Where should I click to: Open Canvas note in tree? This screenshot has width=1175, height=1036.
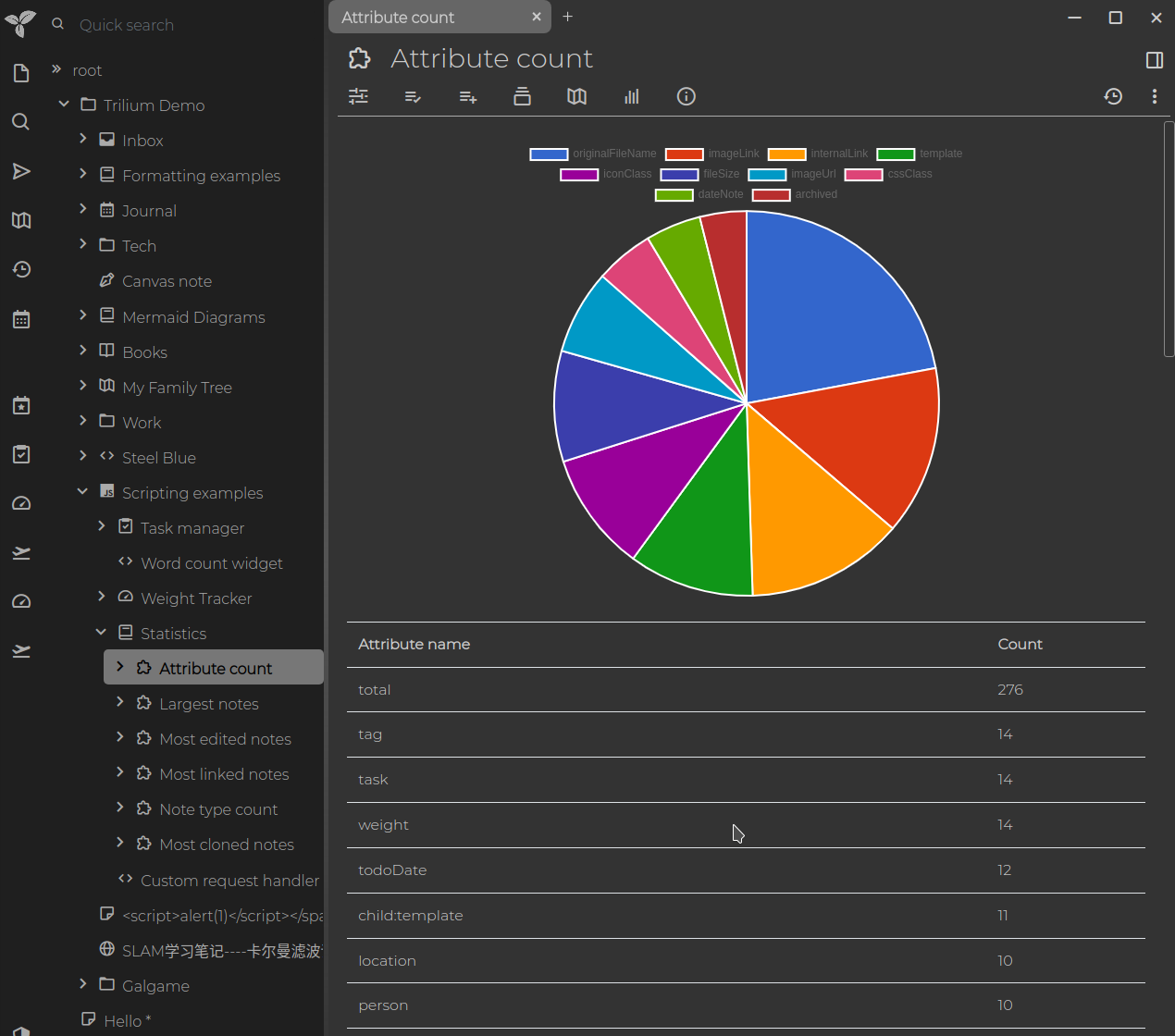[x=167, y=281]
